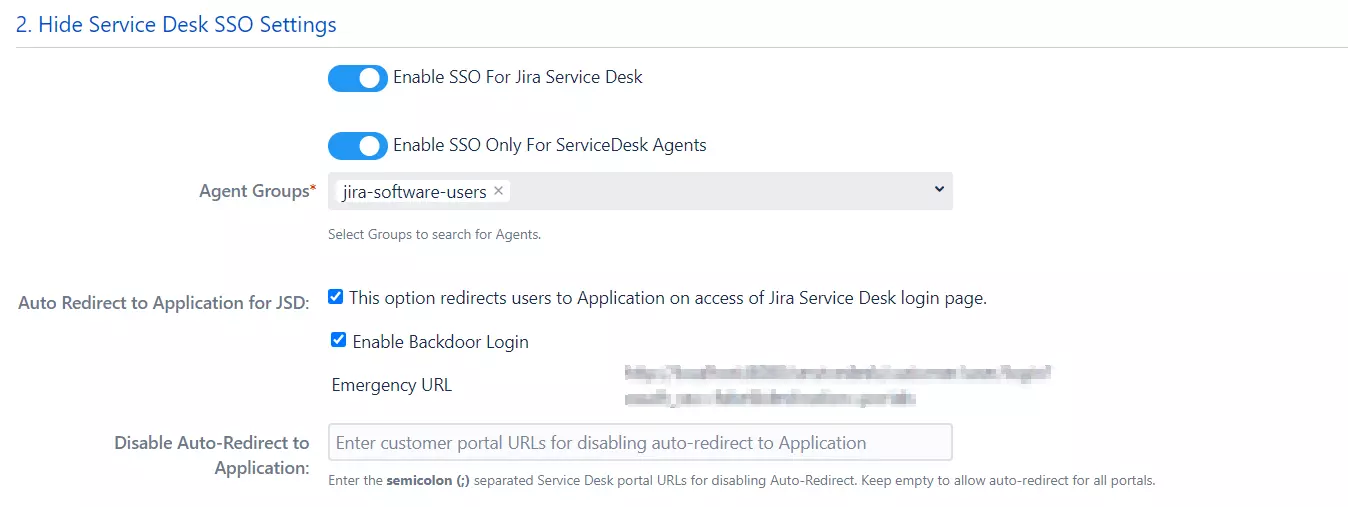Screen dimensions: 1348x507
Task: Uncheck Enable Backdoor Login checkbox
Action: [338, 340]
